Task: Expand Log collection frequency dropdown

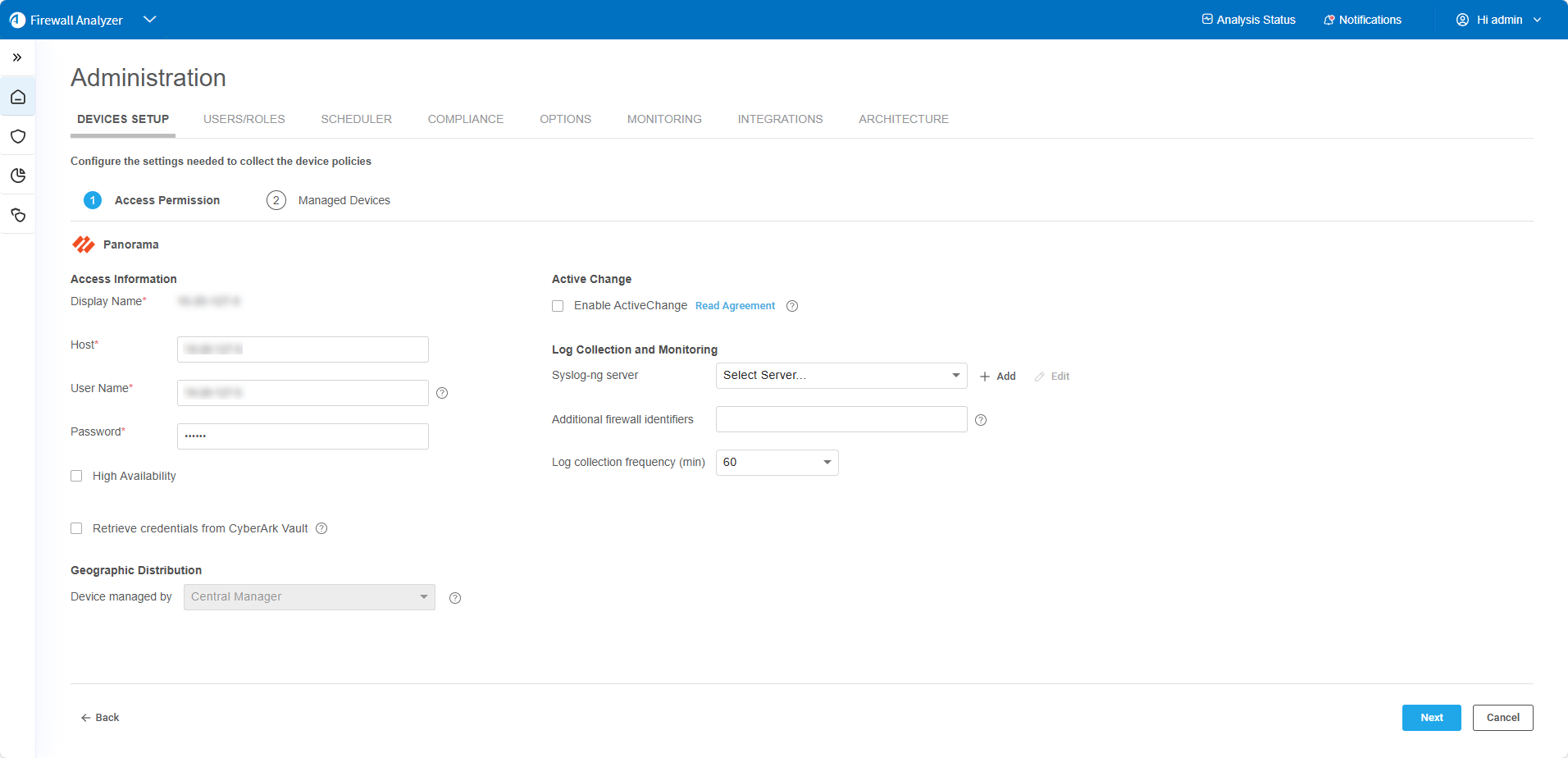Action: (777, 463)
